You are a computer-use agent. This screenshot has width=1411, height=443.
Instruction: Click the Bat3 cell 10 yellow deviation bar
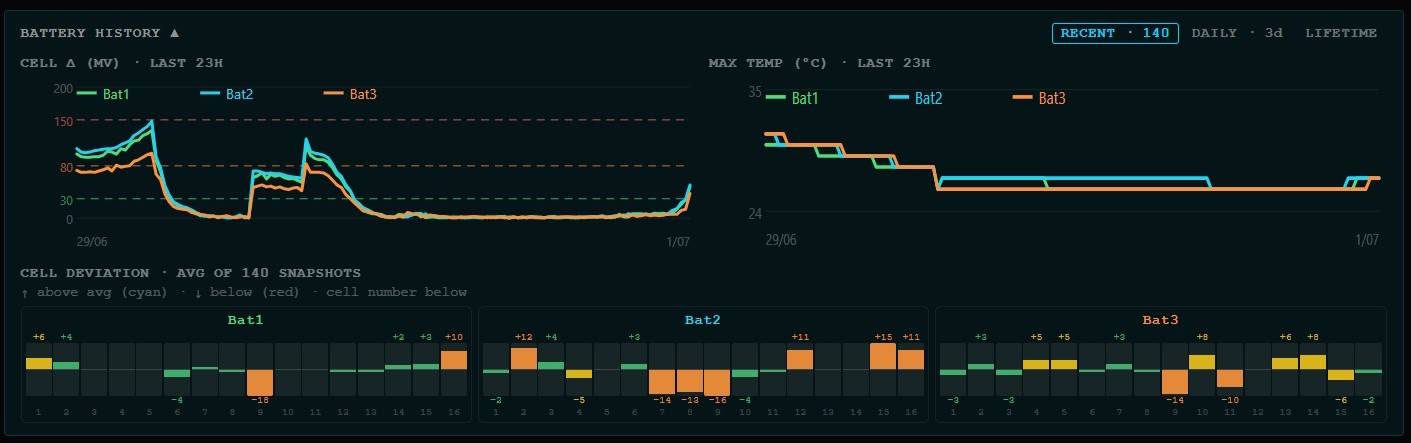(x=1202, y=362)
